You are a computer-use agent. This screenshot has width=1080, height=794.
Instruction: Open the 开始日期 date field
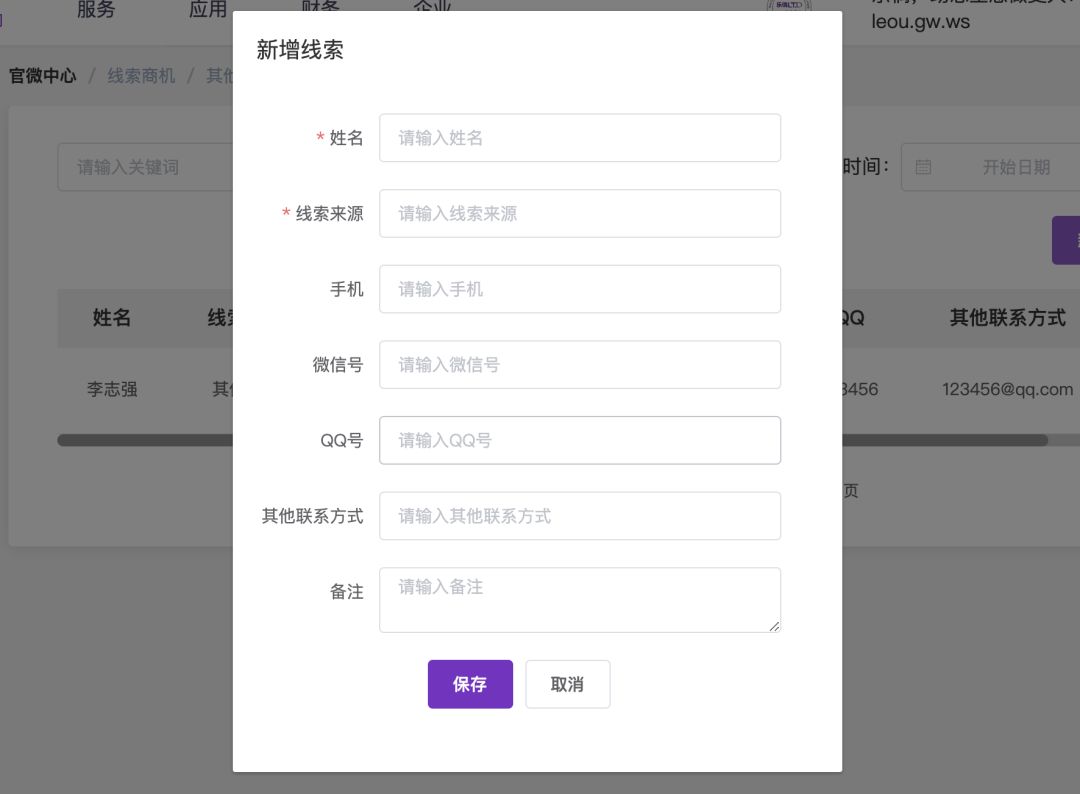tap(1015, 167)
